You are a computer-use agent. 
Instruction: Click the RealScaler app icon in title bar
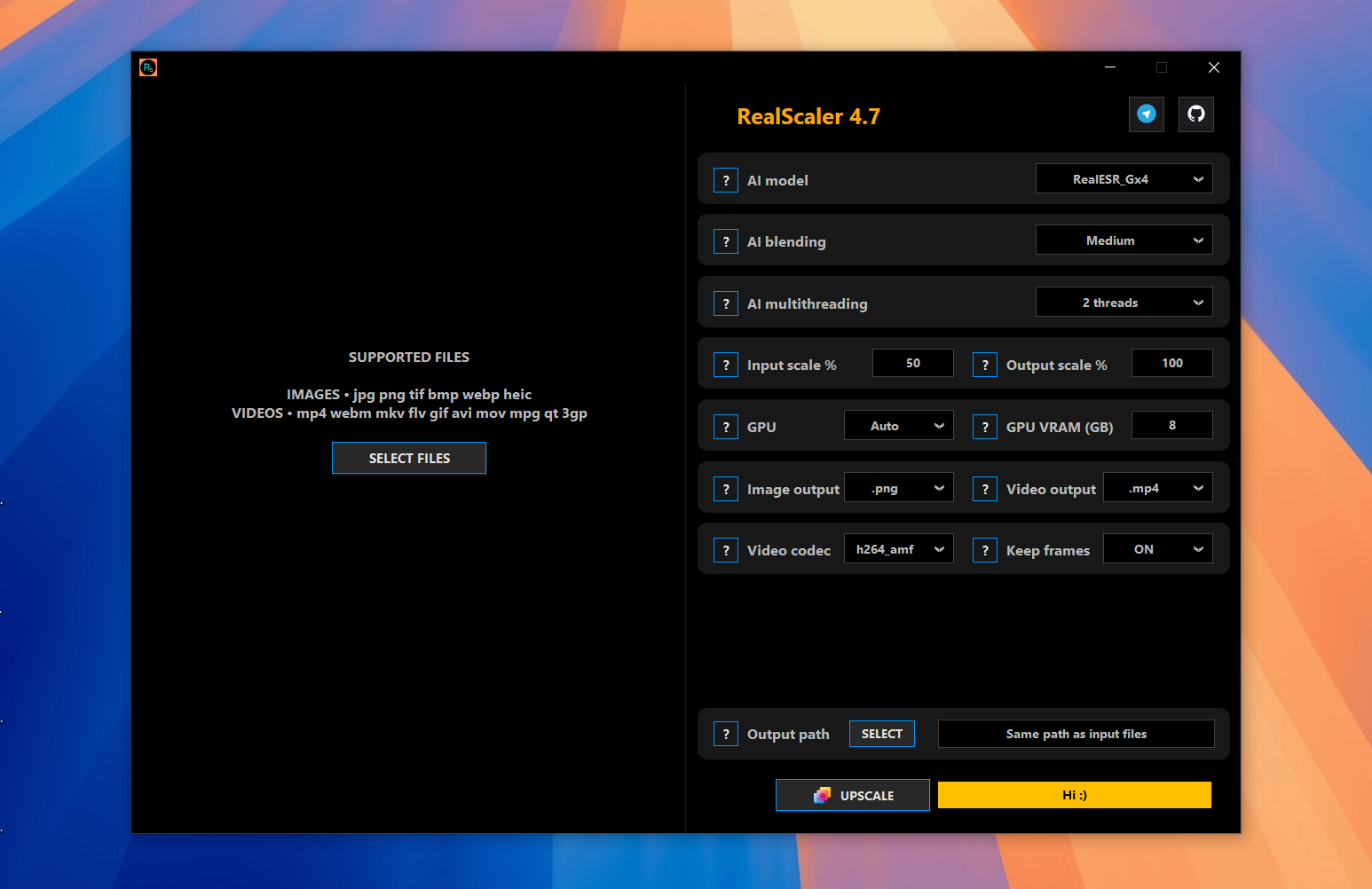pyautogui.click(x=148, y=67)
